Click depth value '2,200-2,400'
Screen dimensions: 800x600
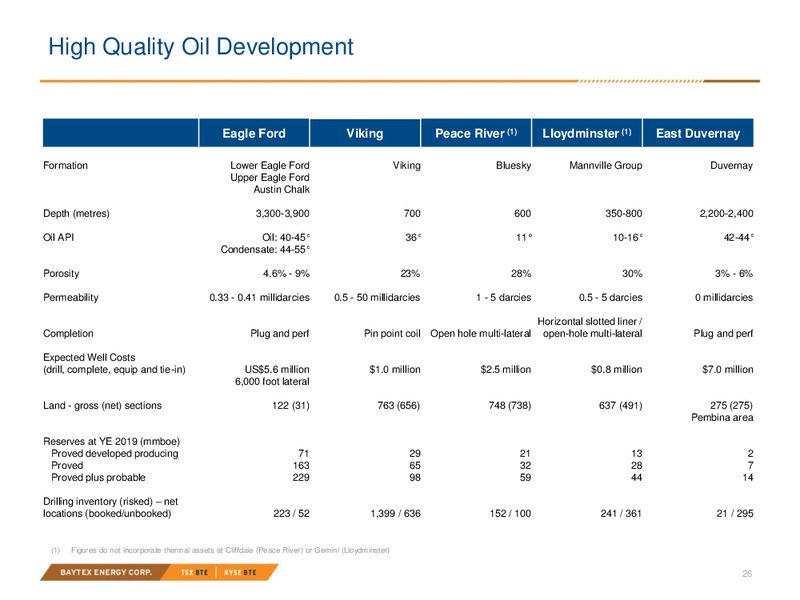[726, 213]
